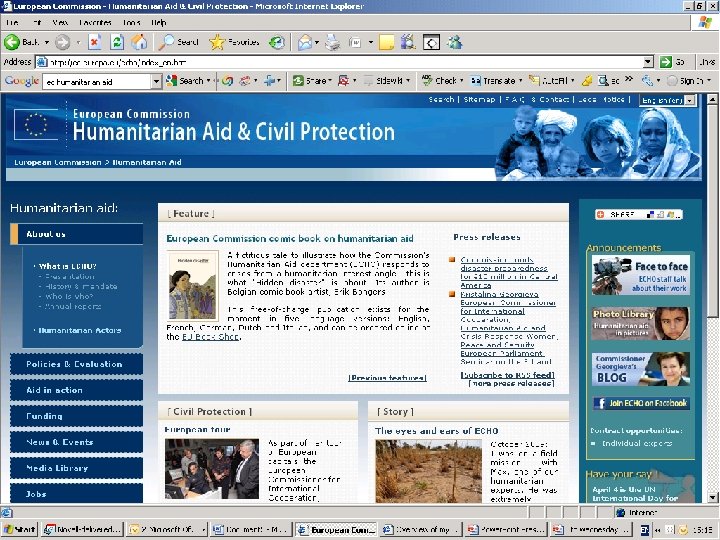Click Google toolbar Sidewiki button
Screen dimensions: 720x540
[383, 81]
